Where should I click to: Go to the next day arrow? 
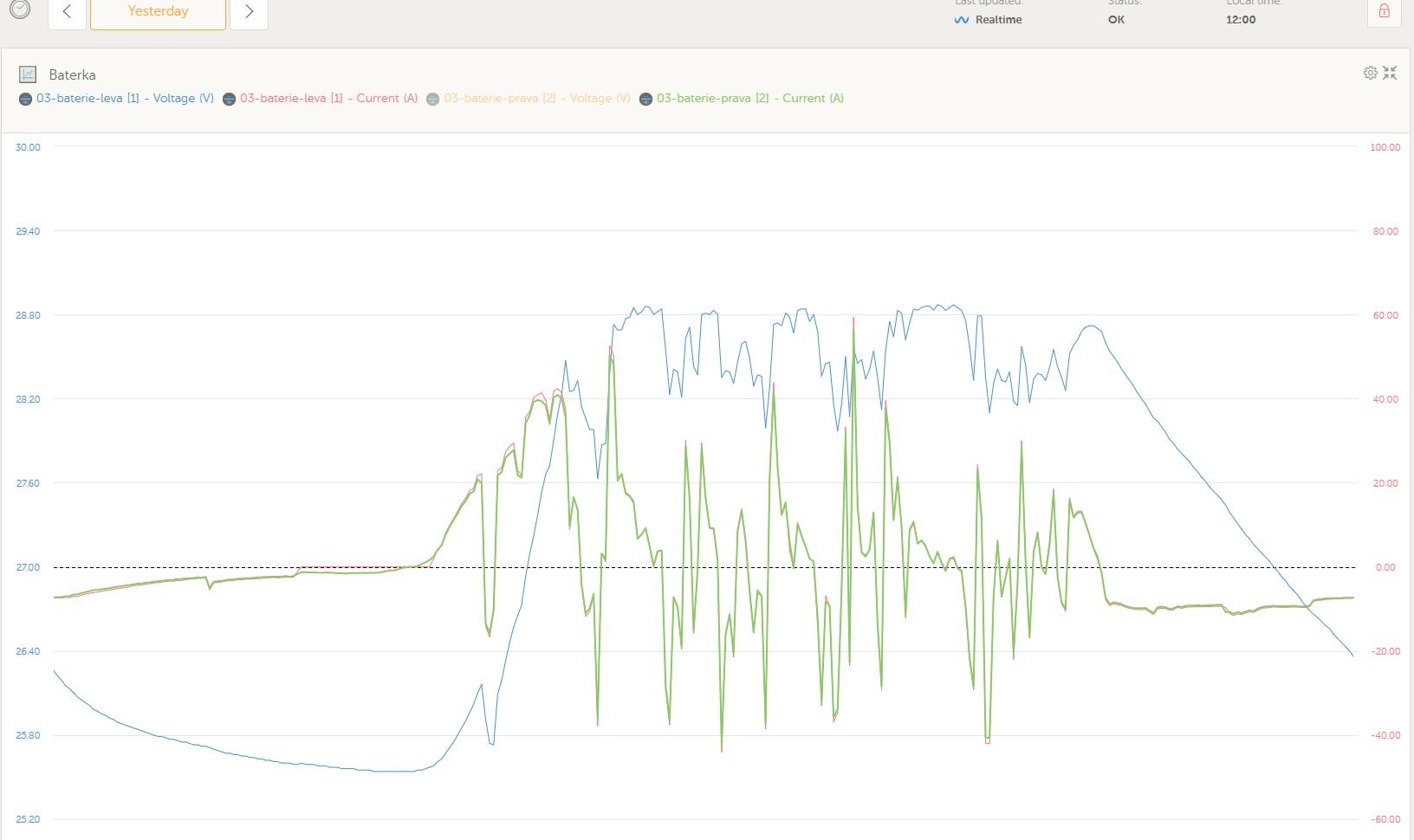click(x=249, y=12)
